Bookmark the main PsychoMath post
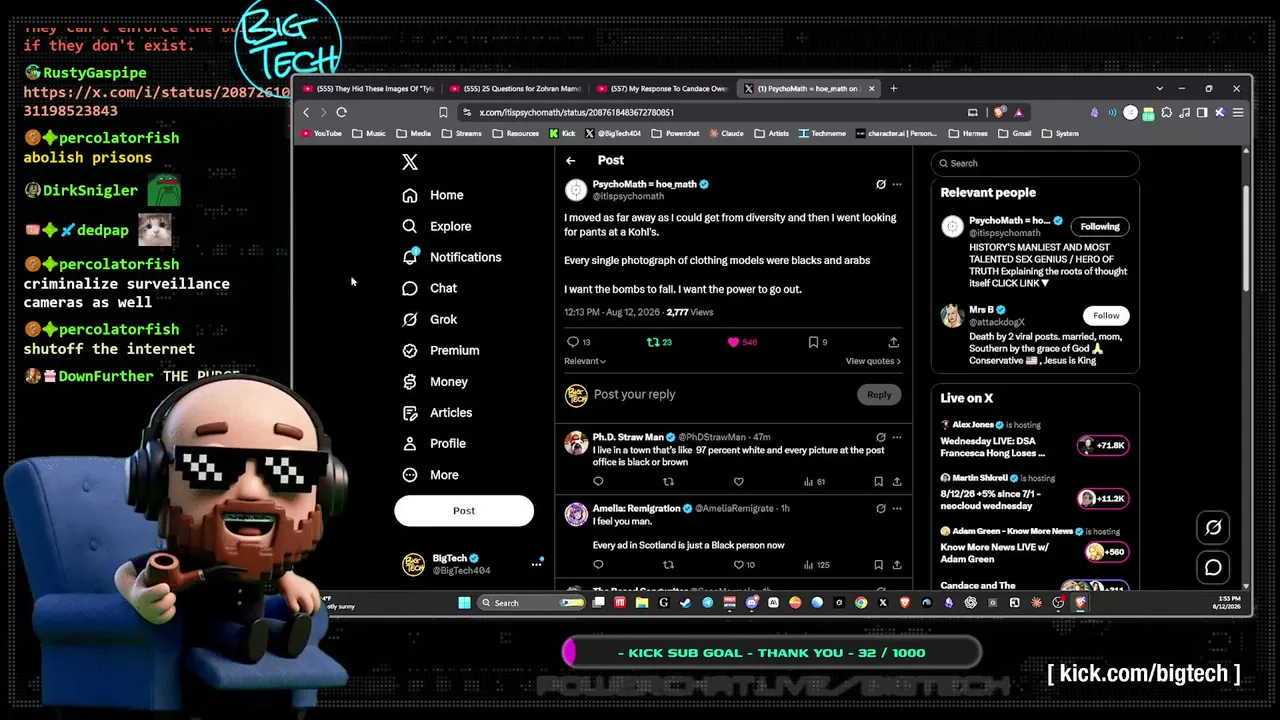This screenshot has height=720, width=1280. point(813,342)
